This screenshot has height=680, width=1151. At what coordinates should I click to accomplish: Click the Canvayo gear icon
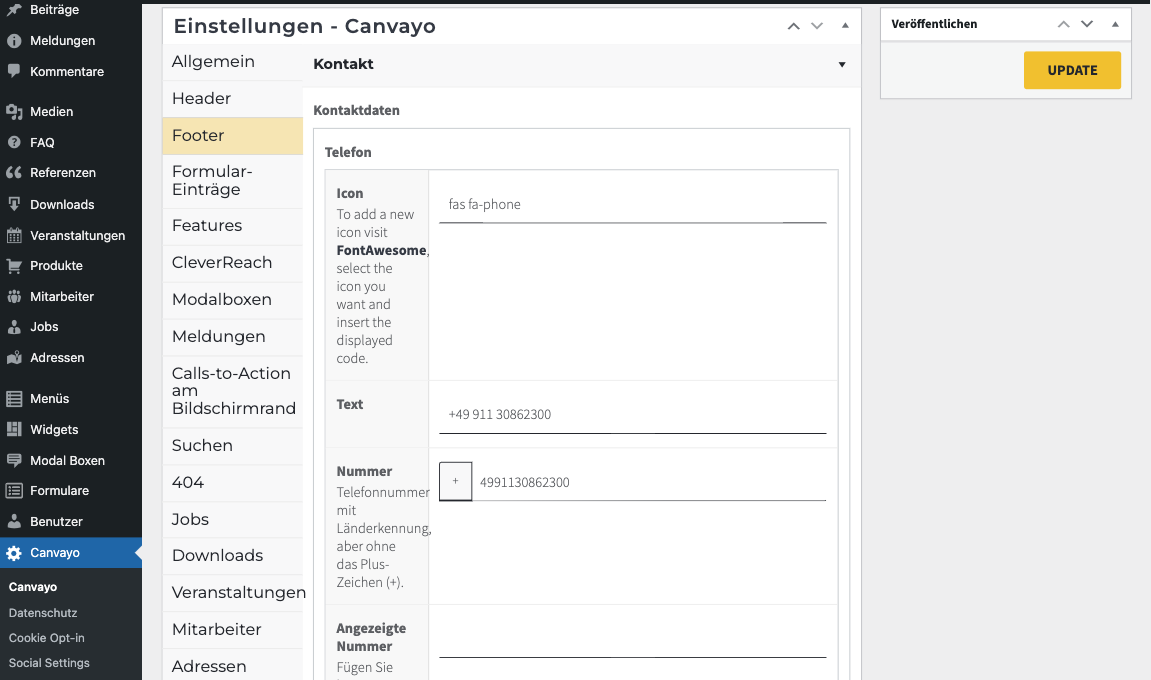click(14, 553)
